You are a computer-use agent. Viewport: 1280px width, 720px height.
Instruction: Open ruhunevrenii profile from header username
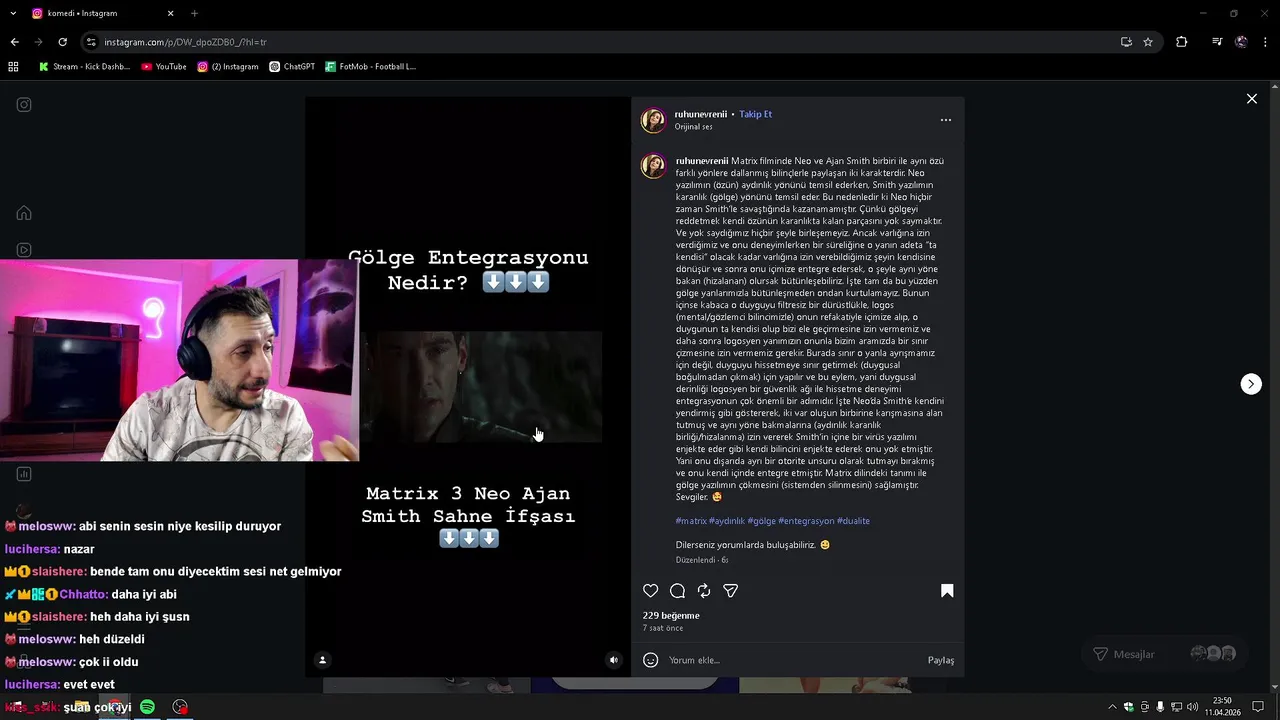tap(700, 114)
